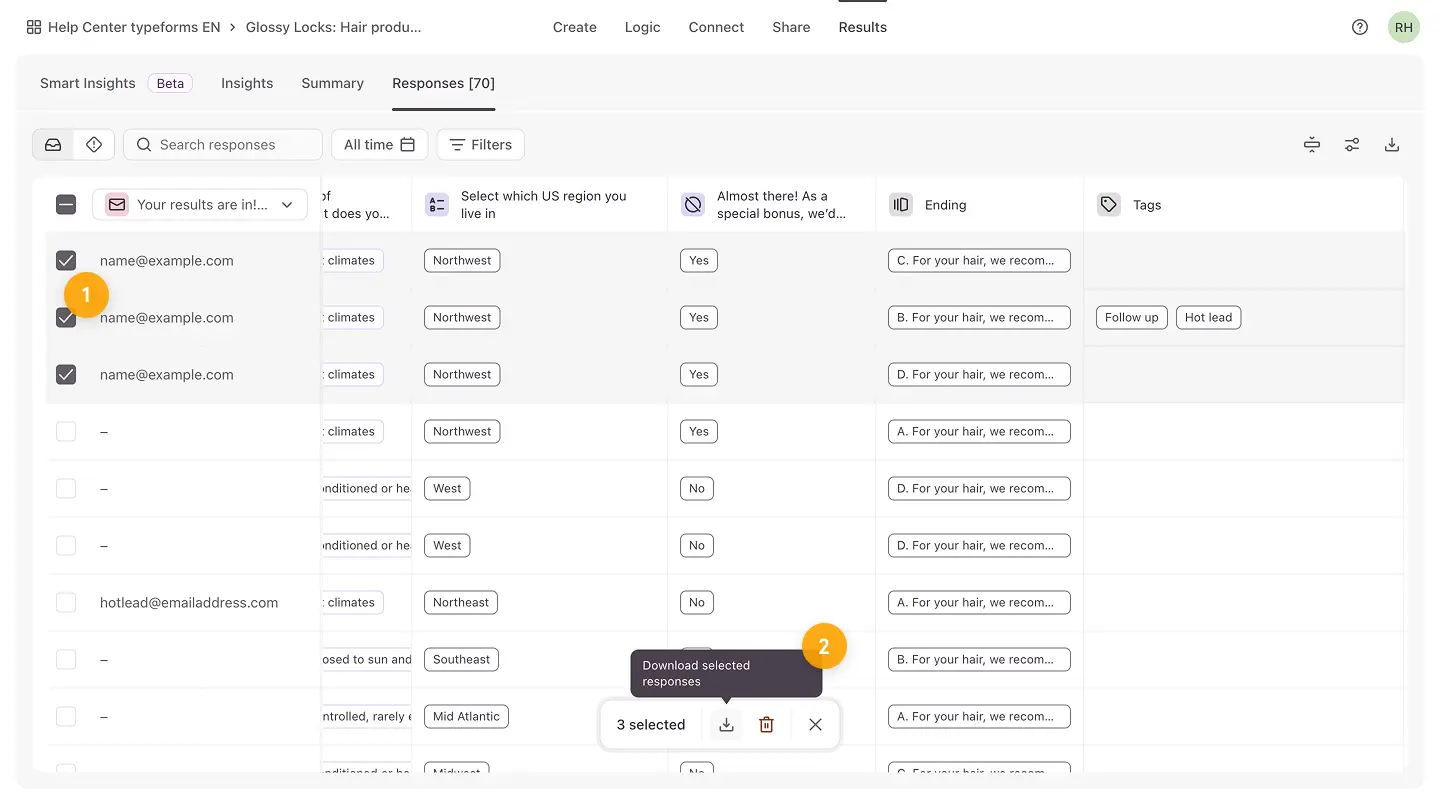Image resolution: width=1440 pixels, height=811 pixels.
Task: Click the download all responses icon
Action: point(1391,145)
